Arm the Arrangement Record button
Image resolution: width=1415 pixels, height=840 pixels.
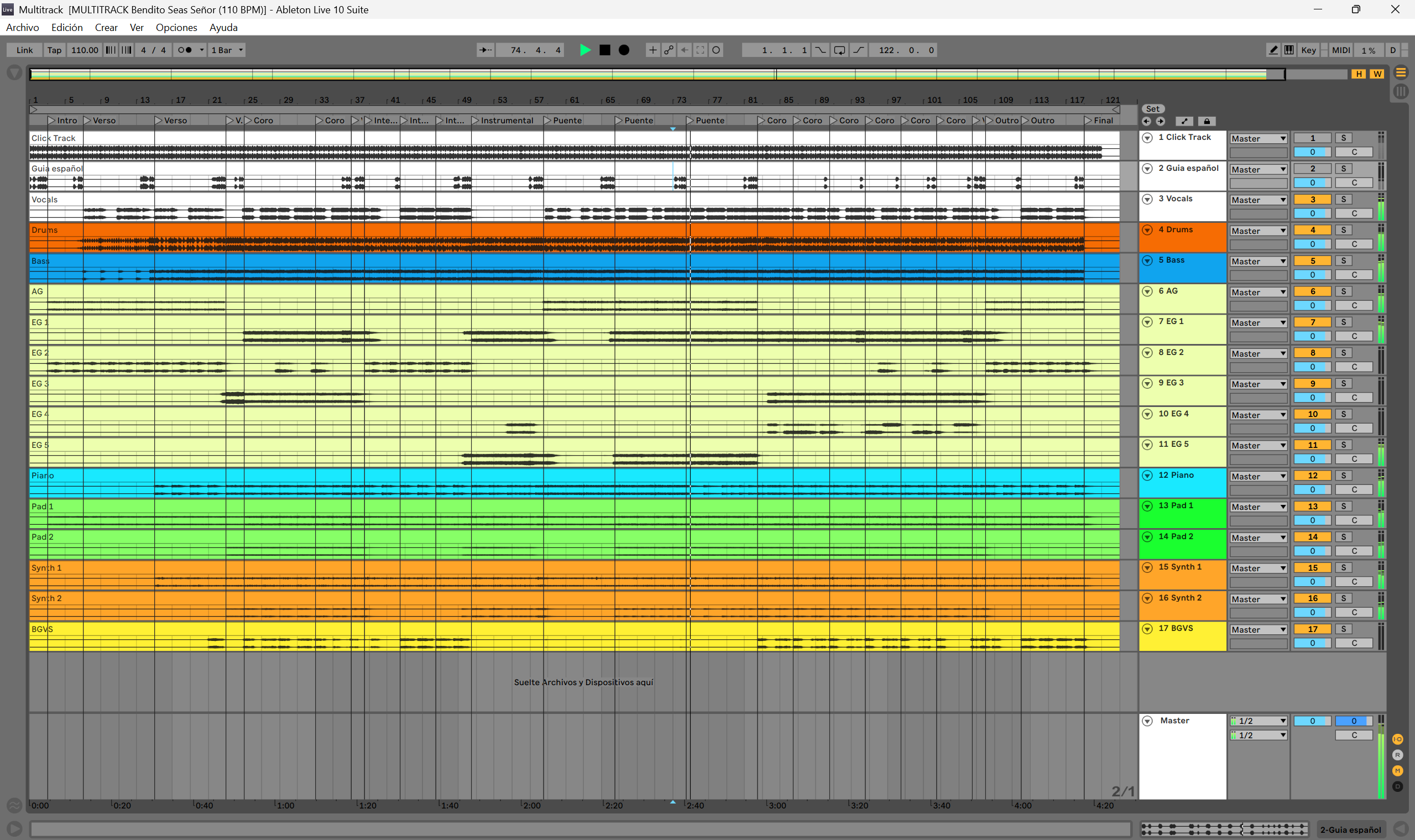[624, 50]
